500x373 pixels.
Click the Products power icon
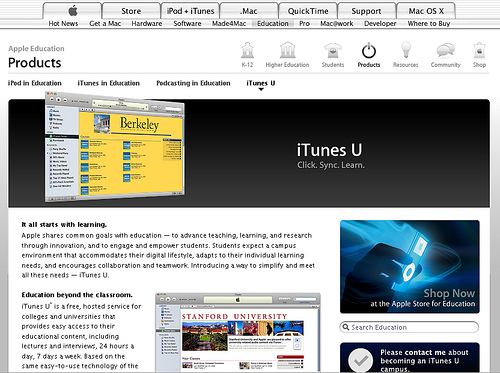click(x=369, y=50)
